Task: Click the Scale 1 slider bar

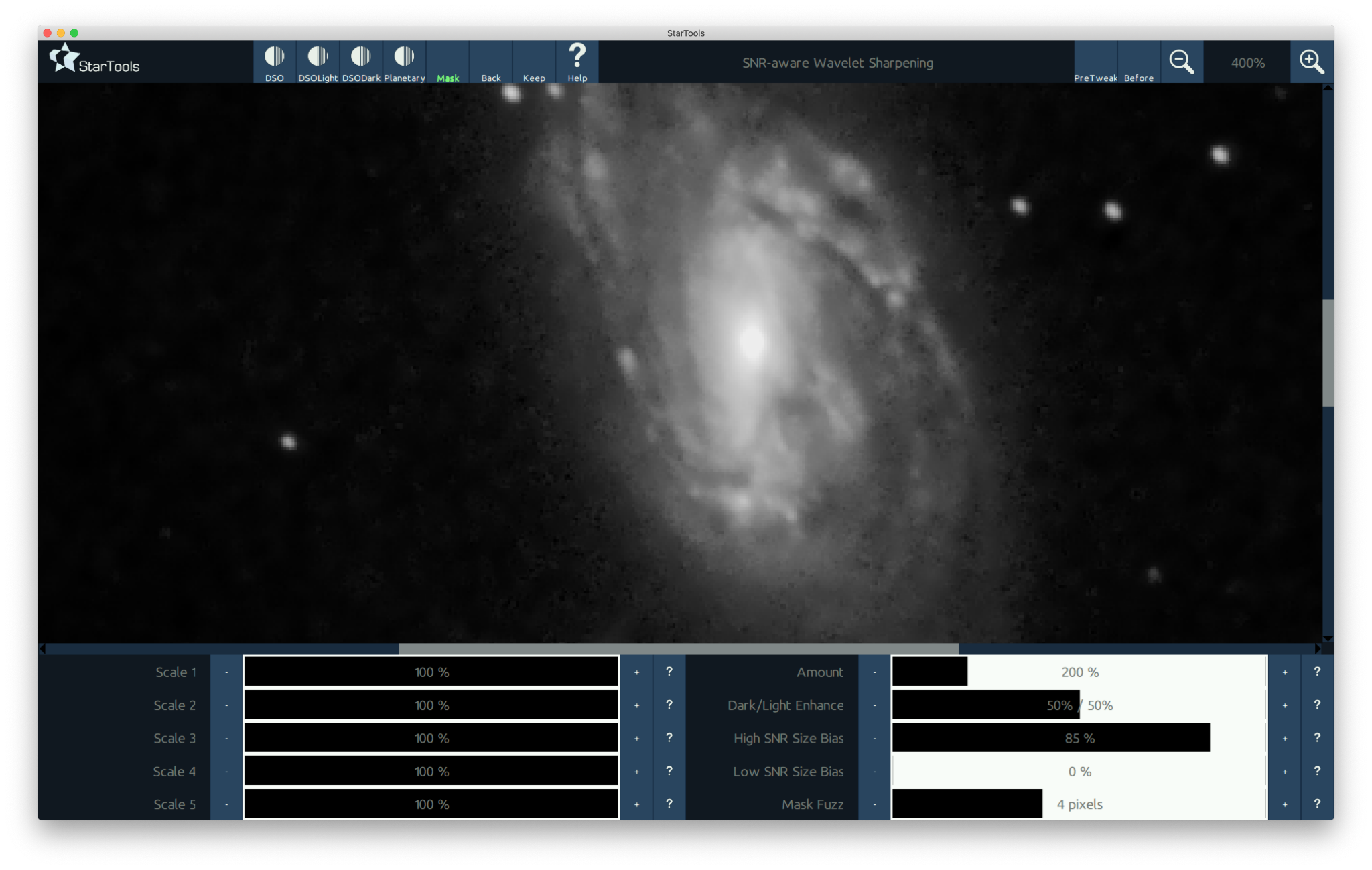Action: (x=431, y=672)
